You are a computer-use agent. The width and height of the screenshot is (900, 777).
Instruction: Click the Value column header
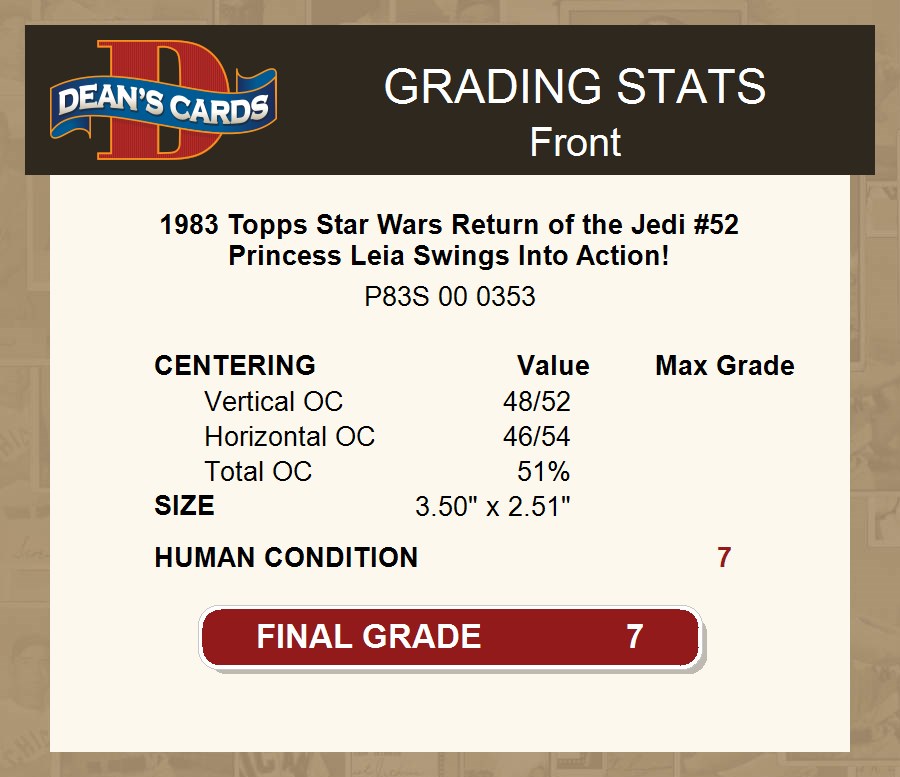pyautogui.click(x=553, y=366)
